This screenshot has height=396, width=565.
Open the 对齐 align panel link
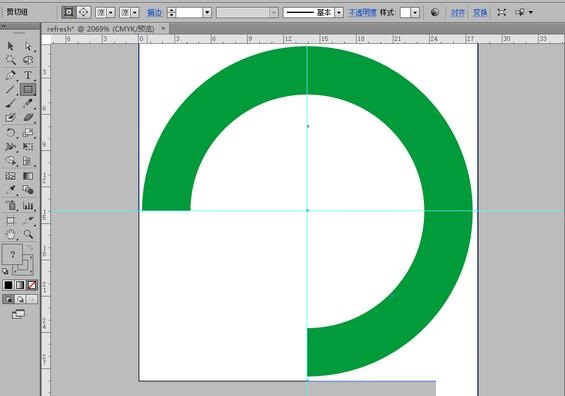tap(457, 13)
